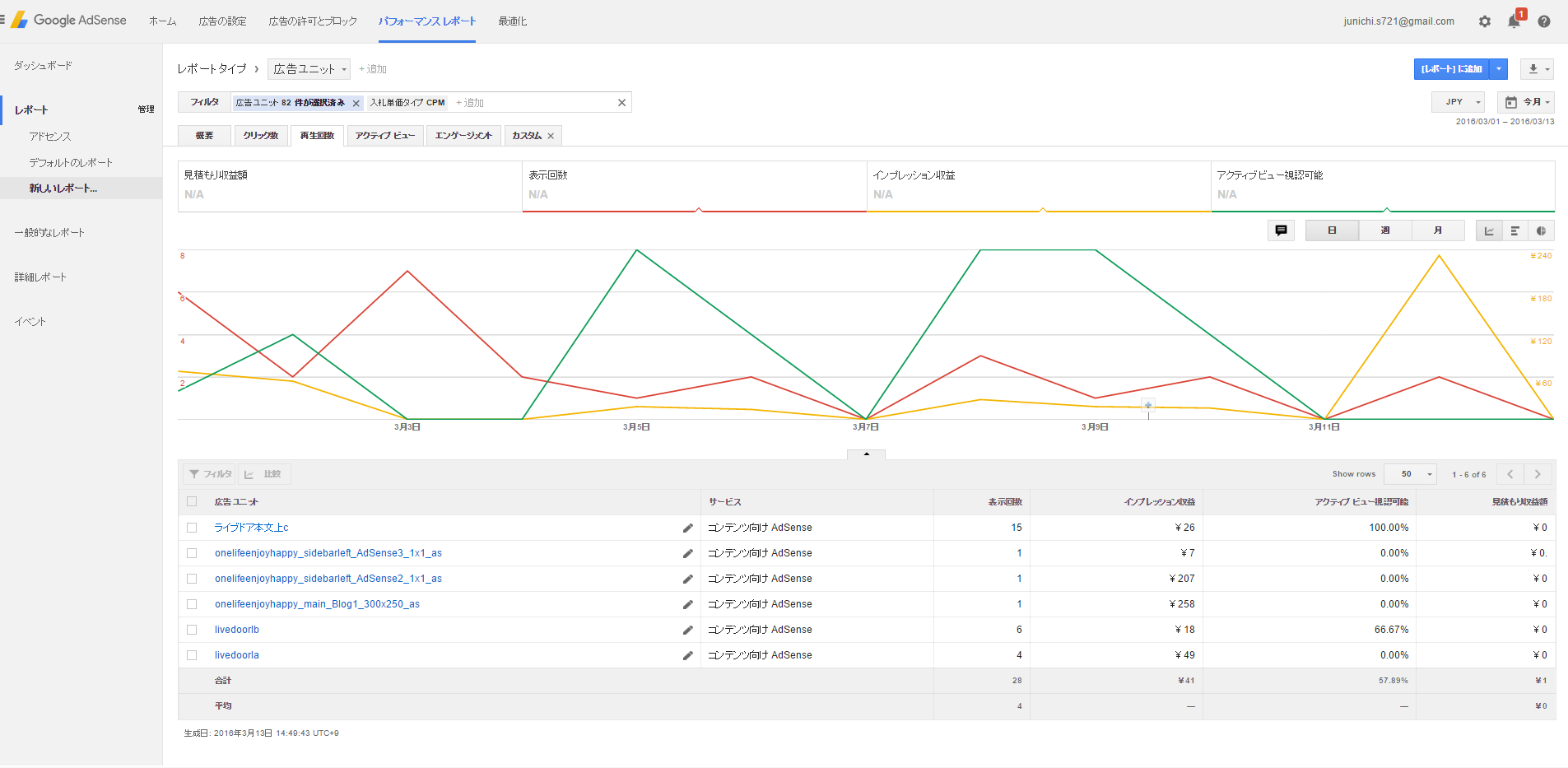Open the レポートに追加 dropdown arrow
1568x768 pixels.
coord(1499,69)
